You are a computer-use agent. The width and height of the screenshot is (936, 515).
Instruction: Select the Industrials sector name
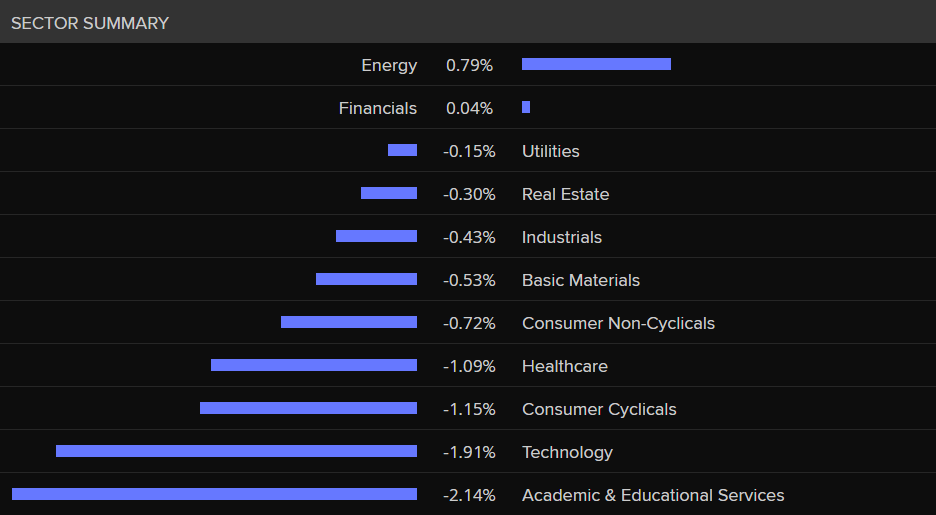562,237
